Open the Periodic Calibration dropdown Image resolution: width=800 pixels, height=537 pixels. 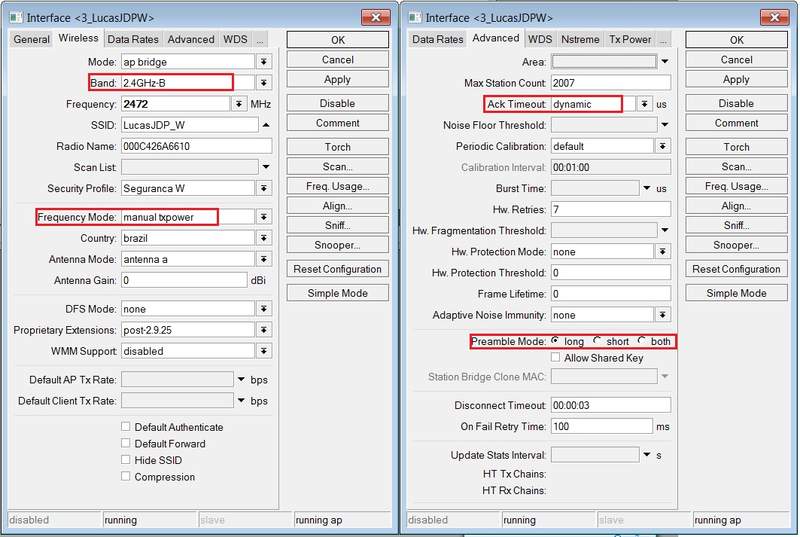pyautogui.click(x=662, y=146)
